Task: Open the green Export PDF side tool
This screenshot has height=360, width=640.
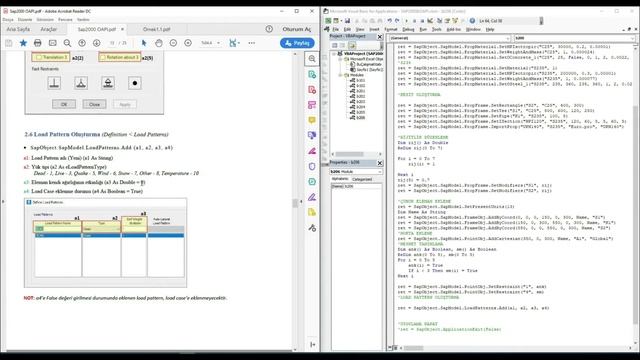Action: (x=312, y=74)
